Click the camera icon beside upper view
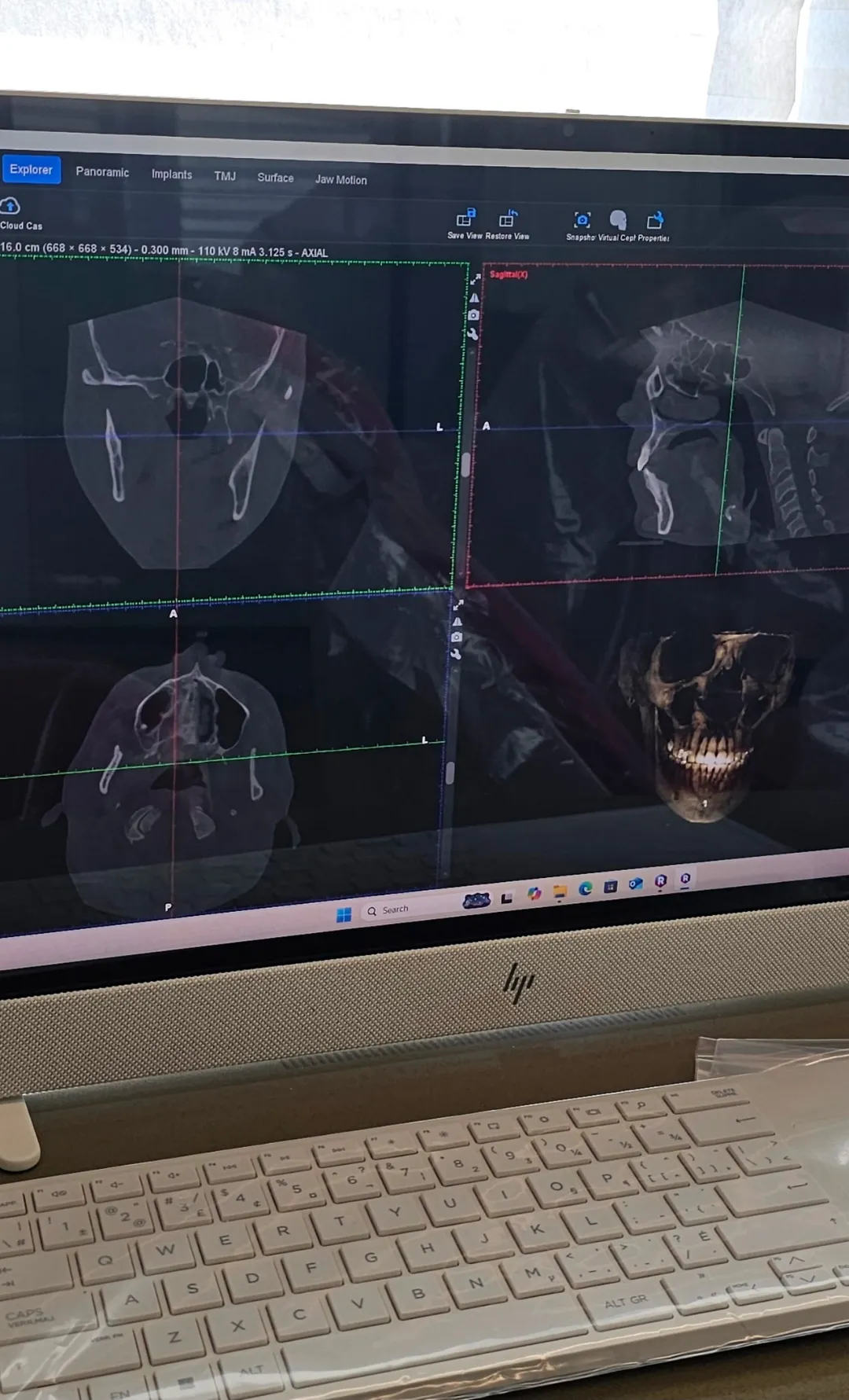Viewport: 849px width, 1400px height. pos(473,315)
